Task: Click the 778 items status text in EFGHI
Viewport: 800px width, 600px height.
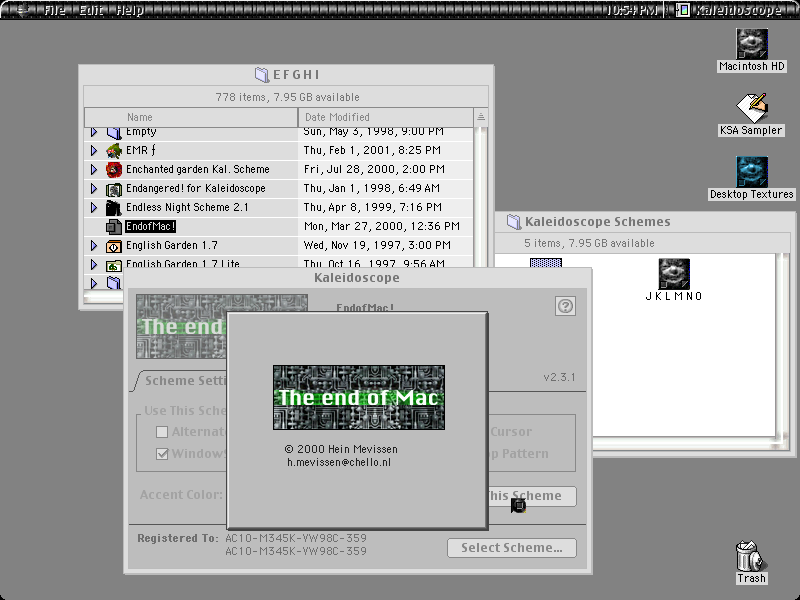Action: point(287,97)
